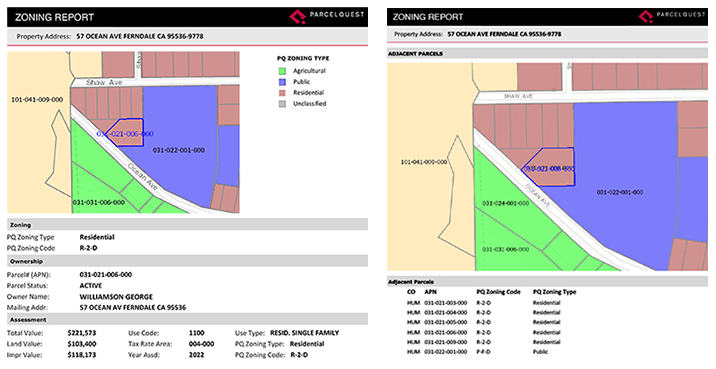This screenshot has height=369, width=716.
Task: Click the Shaw Ave street label on left map
Action: coord(104,83)
